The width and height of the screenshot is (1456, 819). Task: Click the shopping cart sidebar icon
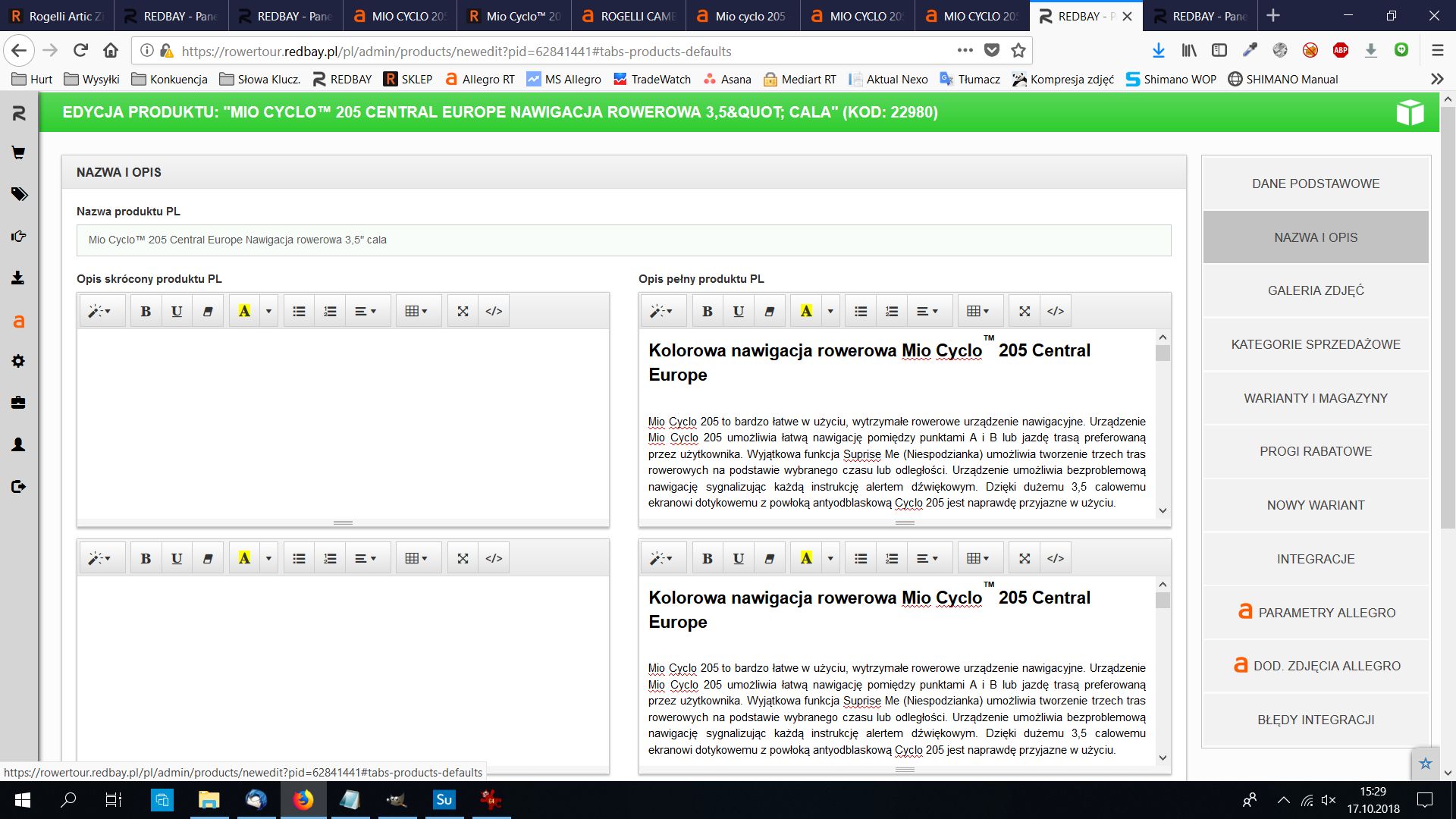[18, 152]
